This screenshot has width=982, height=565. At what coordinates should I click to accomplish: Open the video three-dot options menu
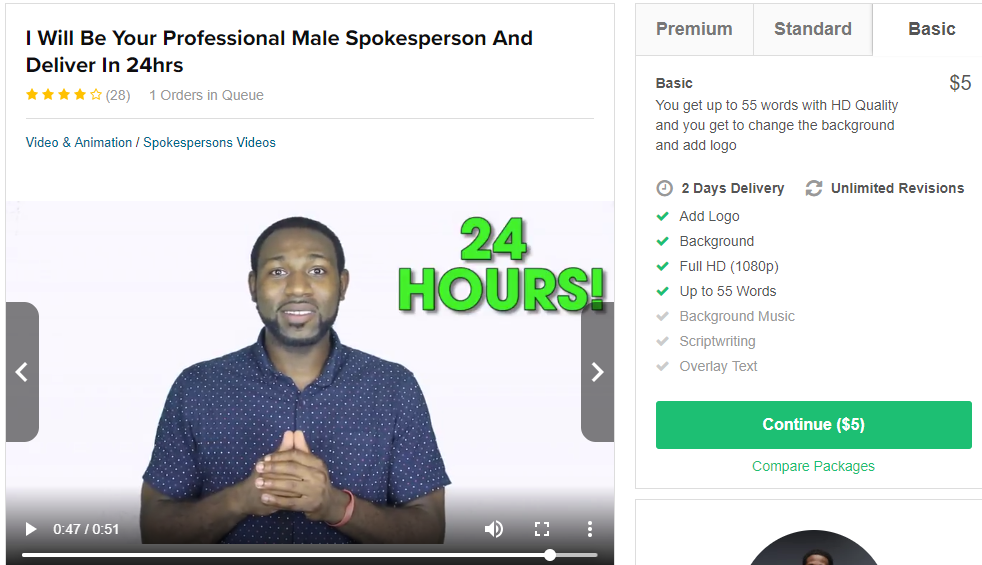pos(589,529)
